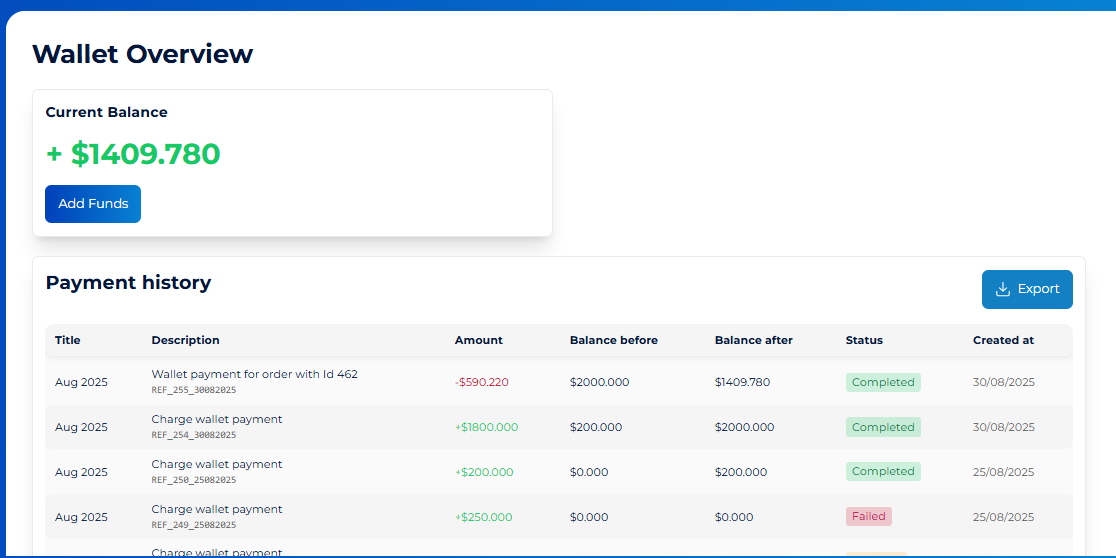
Task: Sort by the Amount column header
Action: 478,340
